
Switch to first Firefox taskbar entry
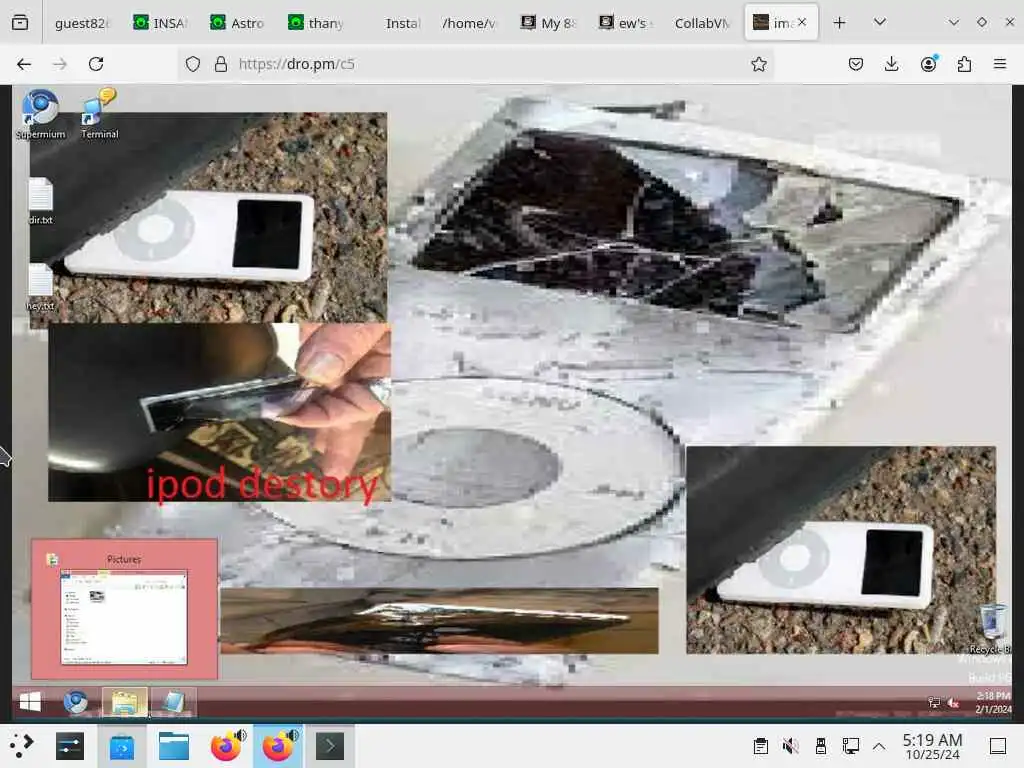226,746
